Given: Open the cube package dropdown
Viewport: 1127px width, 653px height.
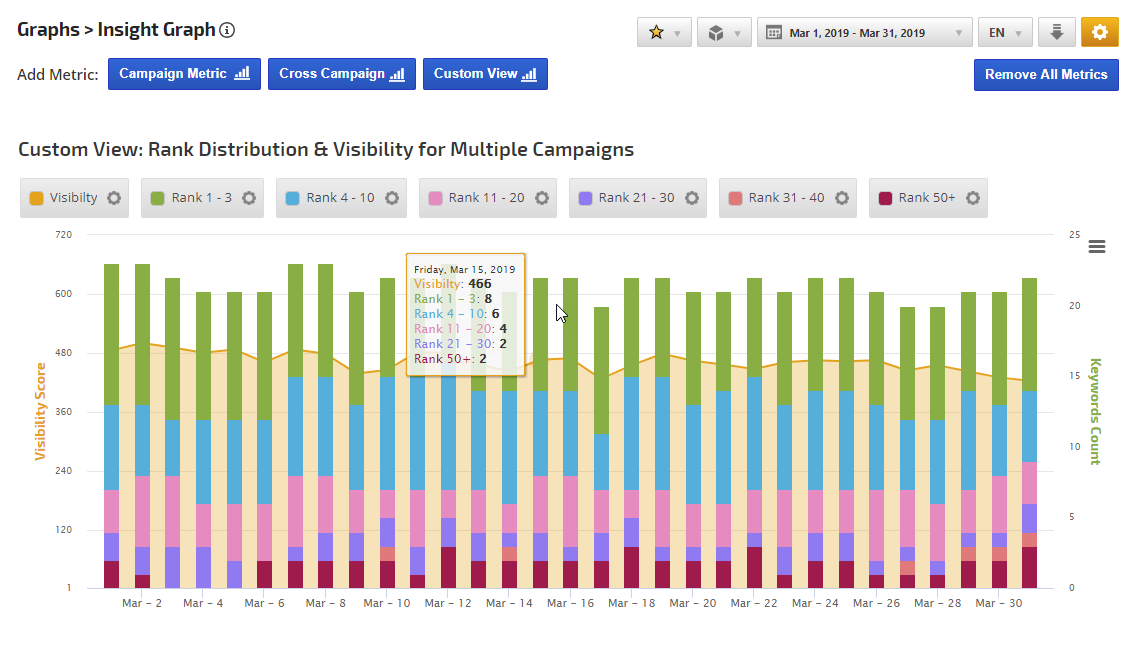Looking at the screenshot, I should (724, 32).
